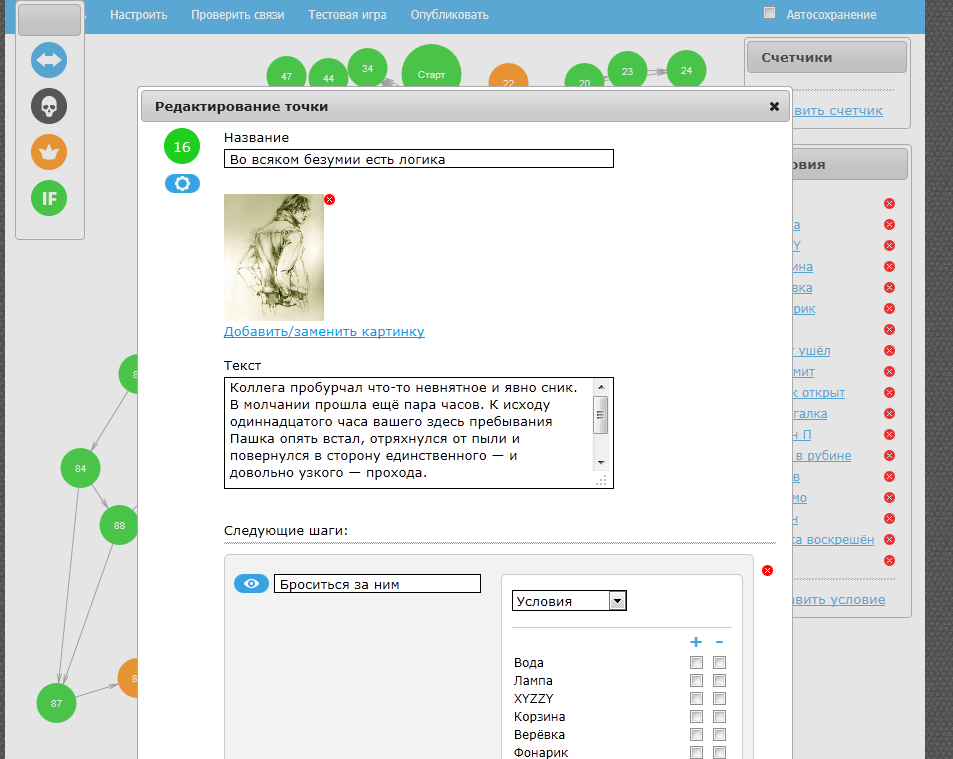
Task: Check the minus box for Лампа
Action: [x=720, y=681]
